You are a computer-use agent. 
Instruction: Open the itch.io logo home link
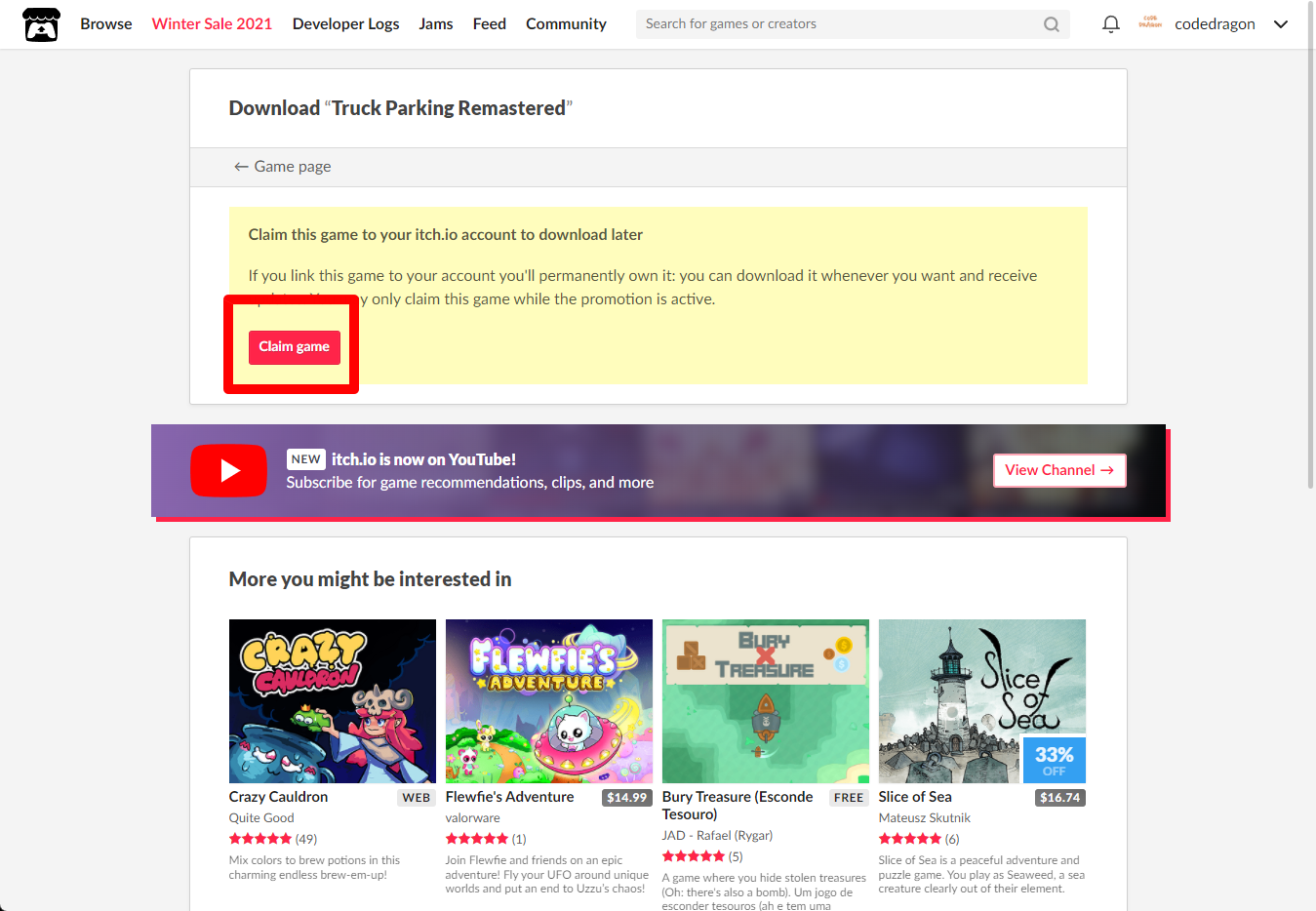(41, 24)
